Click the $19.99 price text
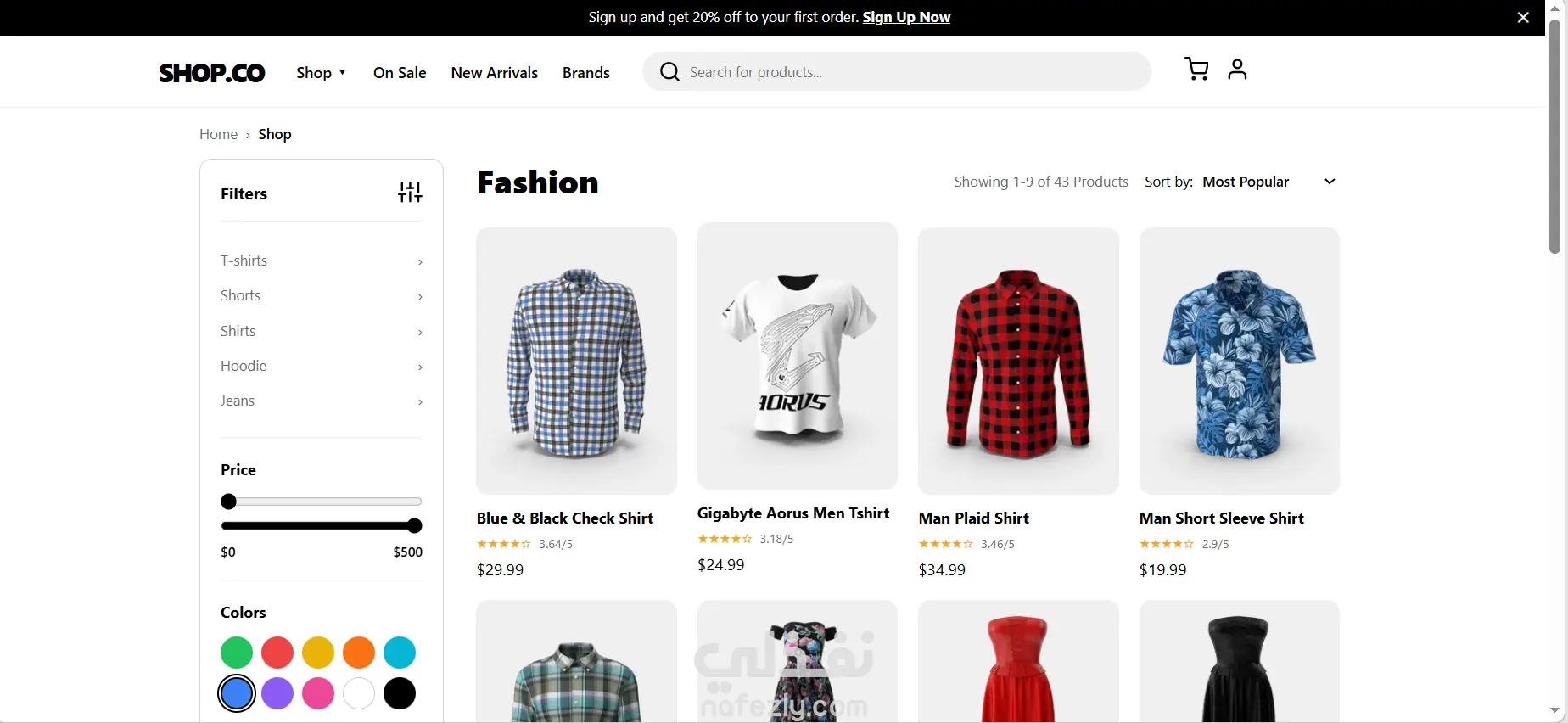This screenshot has width=1568, height=723. click(x=1163, y=570)
